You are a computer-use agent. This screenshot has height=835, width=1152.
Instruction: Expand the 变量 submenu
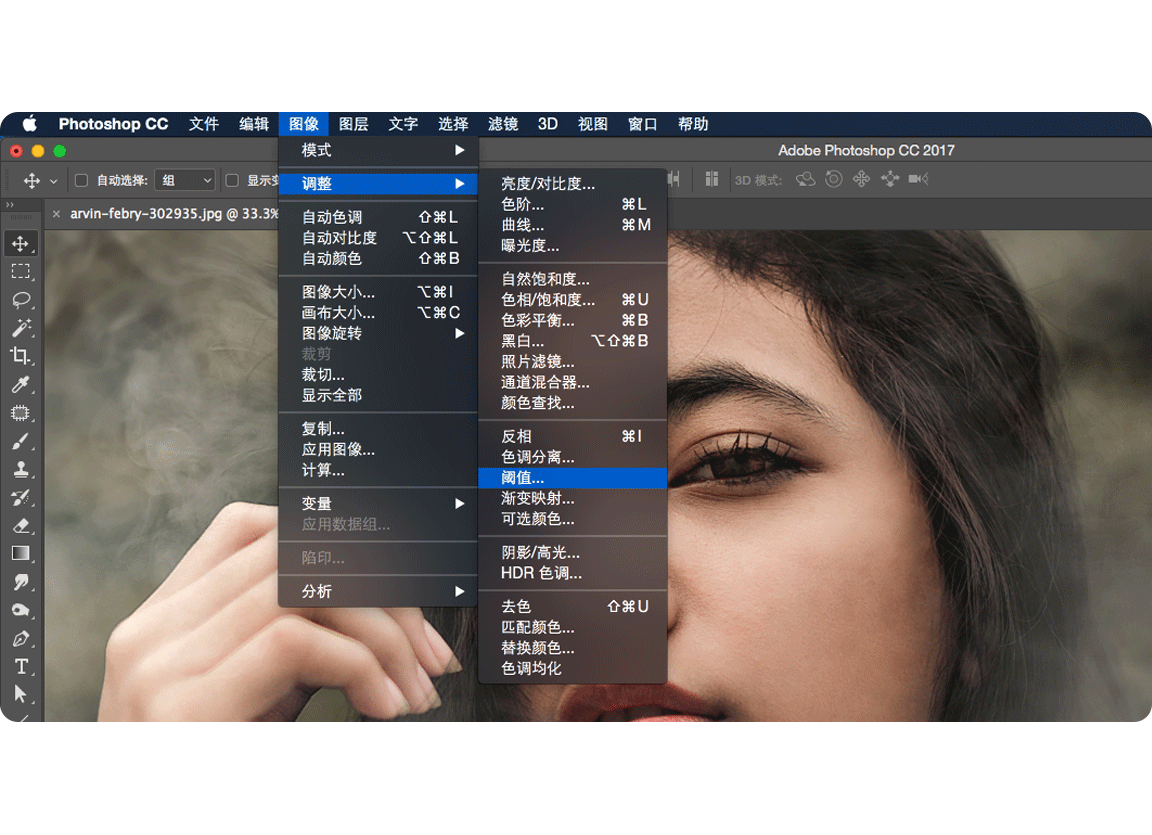378,504
